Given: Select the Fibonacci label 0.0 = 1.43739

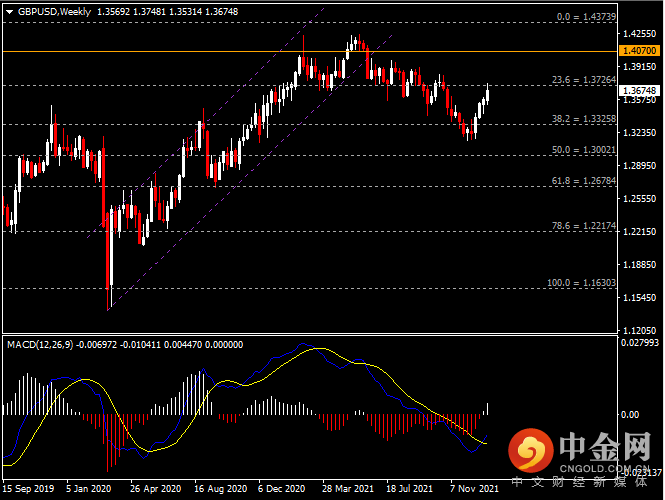Looking at the screenshot, I should pos(586,17).
